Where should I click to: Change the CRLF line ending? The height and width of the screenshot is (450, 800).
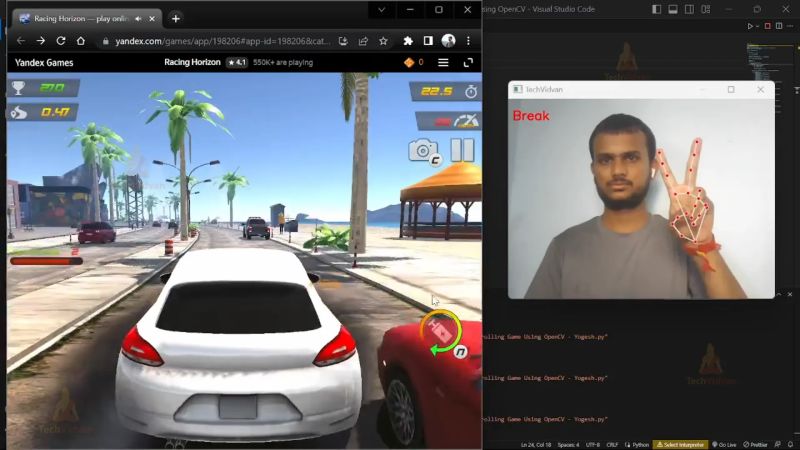pos(612,445)
